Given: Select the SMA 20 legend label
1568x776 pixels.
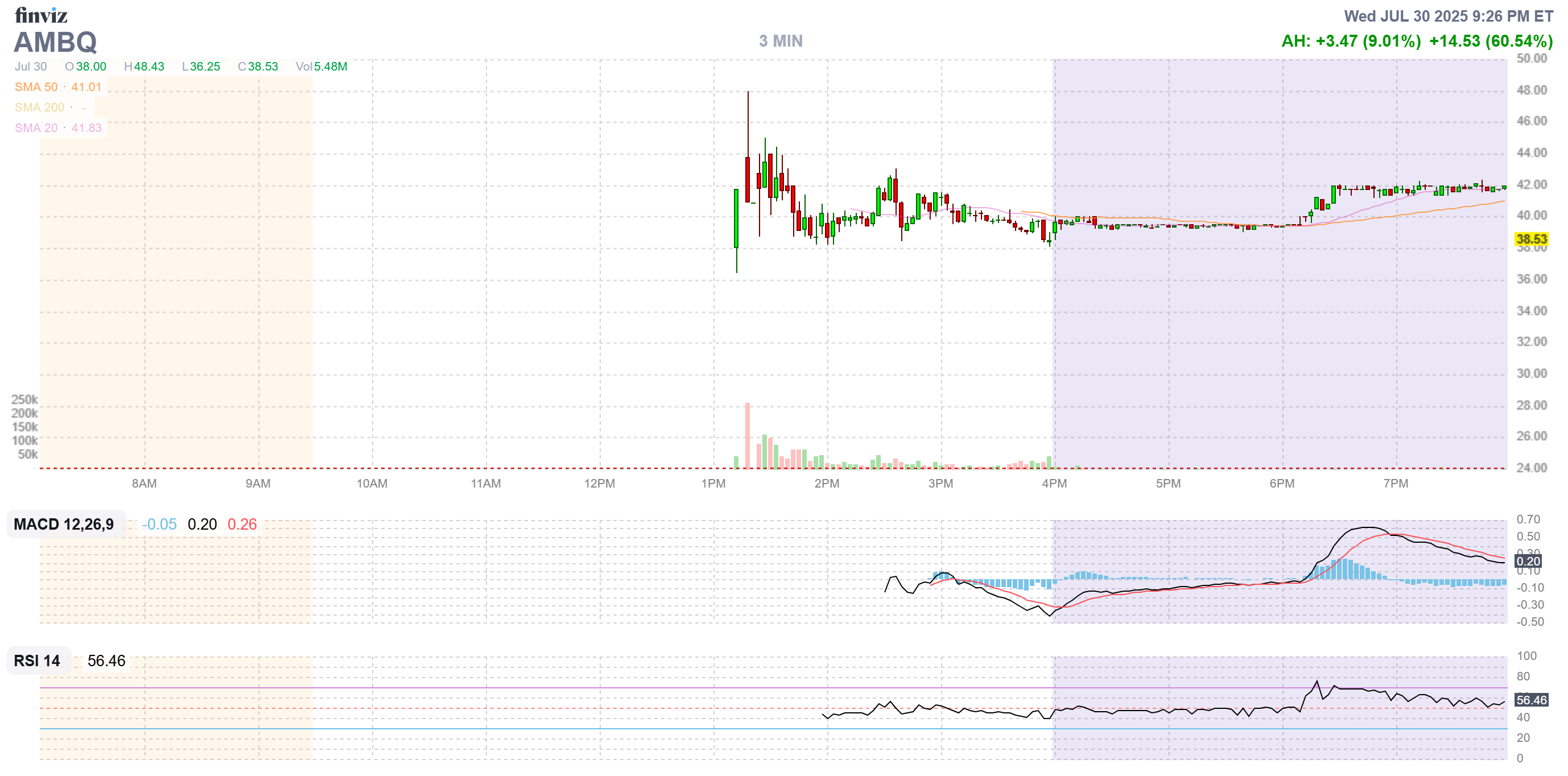Looking at the screenshot, I should coord(36,128).
